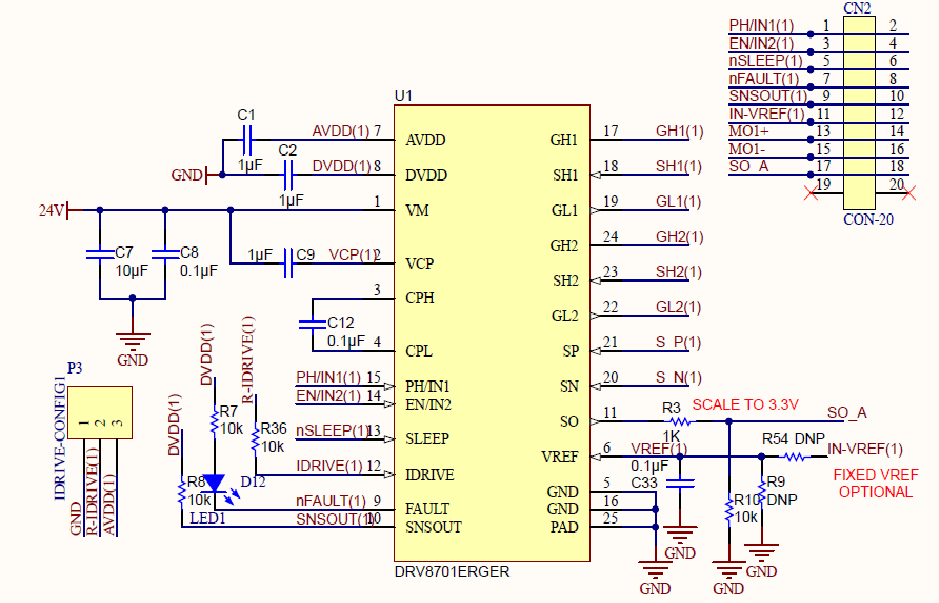Click the CON-20 label under CN2
Screen dimensions: 939x603
868,219
